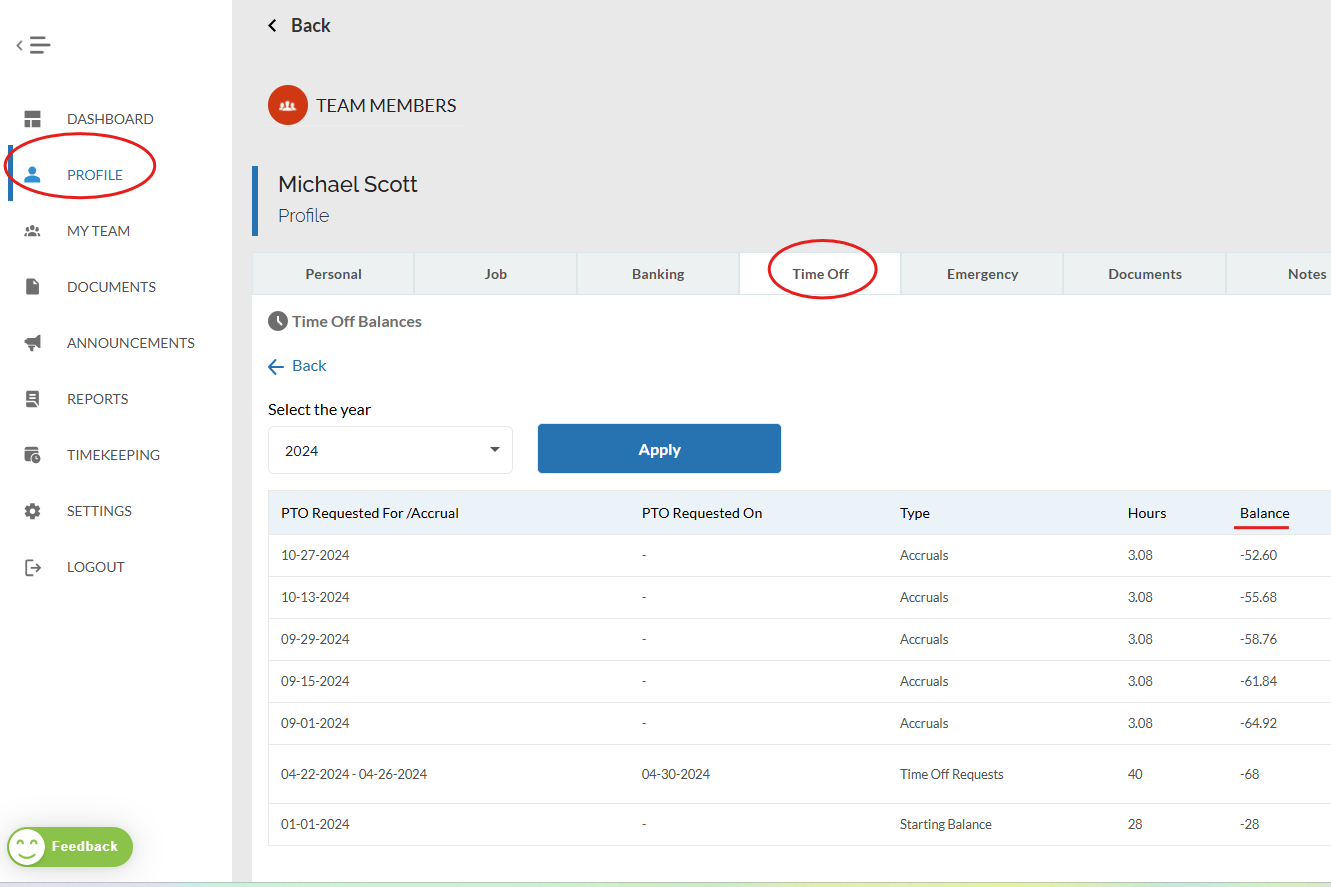Viewport: 1331px width, 887px height.
Task: Open Documents from the sidebar
Action: [111, 287]
